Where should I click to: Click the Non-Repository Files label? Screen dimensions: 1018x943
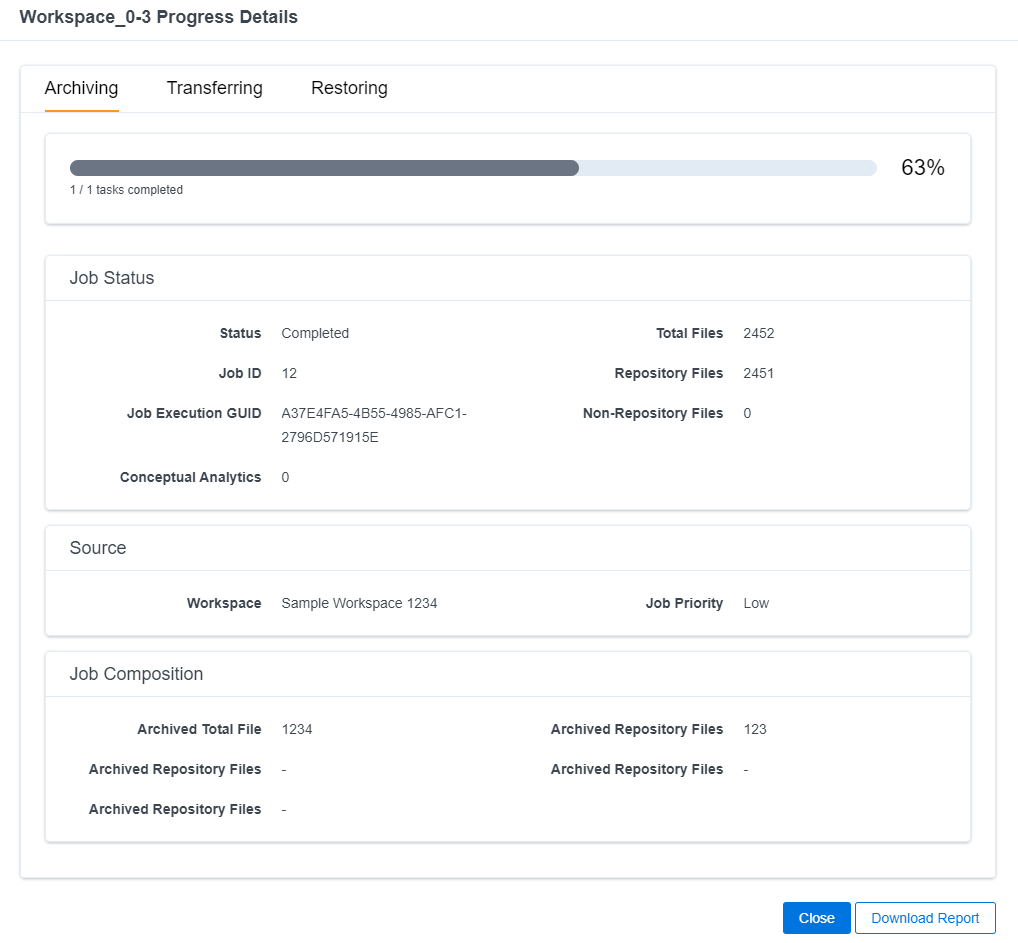click(x=652, y=413)
